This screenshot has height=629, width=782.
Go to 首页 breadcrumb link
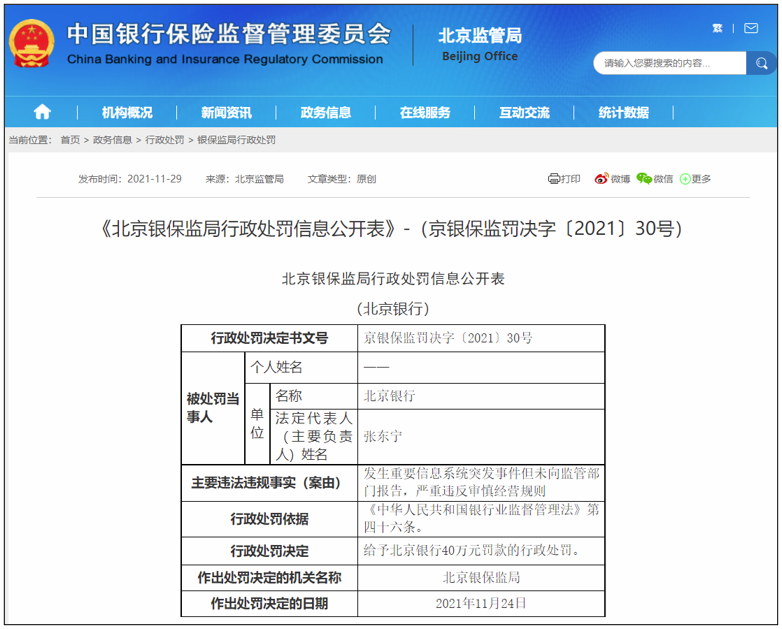coord(70,140)
